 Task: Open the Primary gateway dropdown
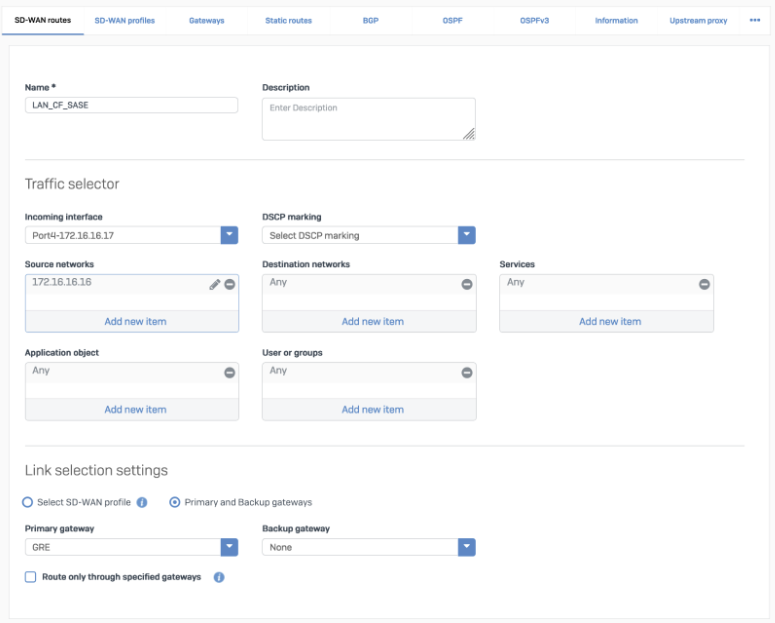[229, 547]
